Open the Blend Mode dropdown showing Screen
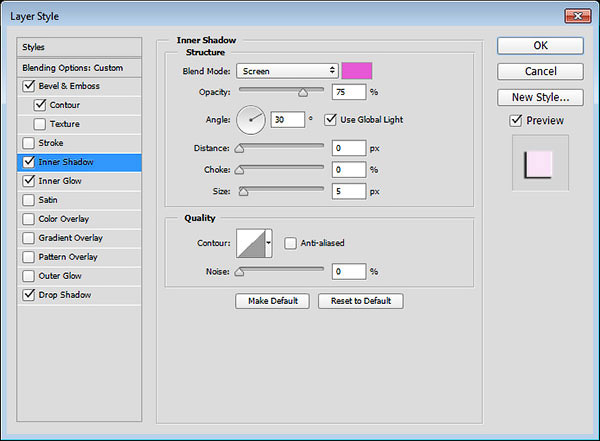 [287, 71]
